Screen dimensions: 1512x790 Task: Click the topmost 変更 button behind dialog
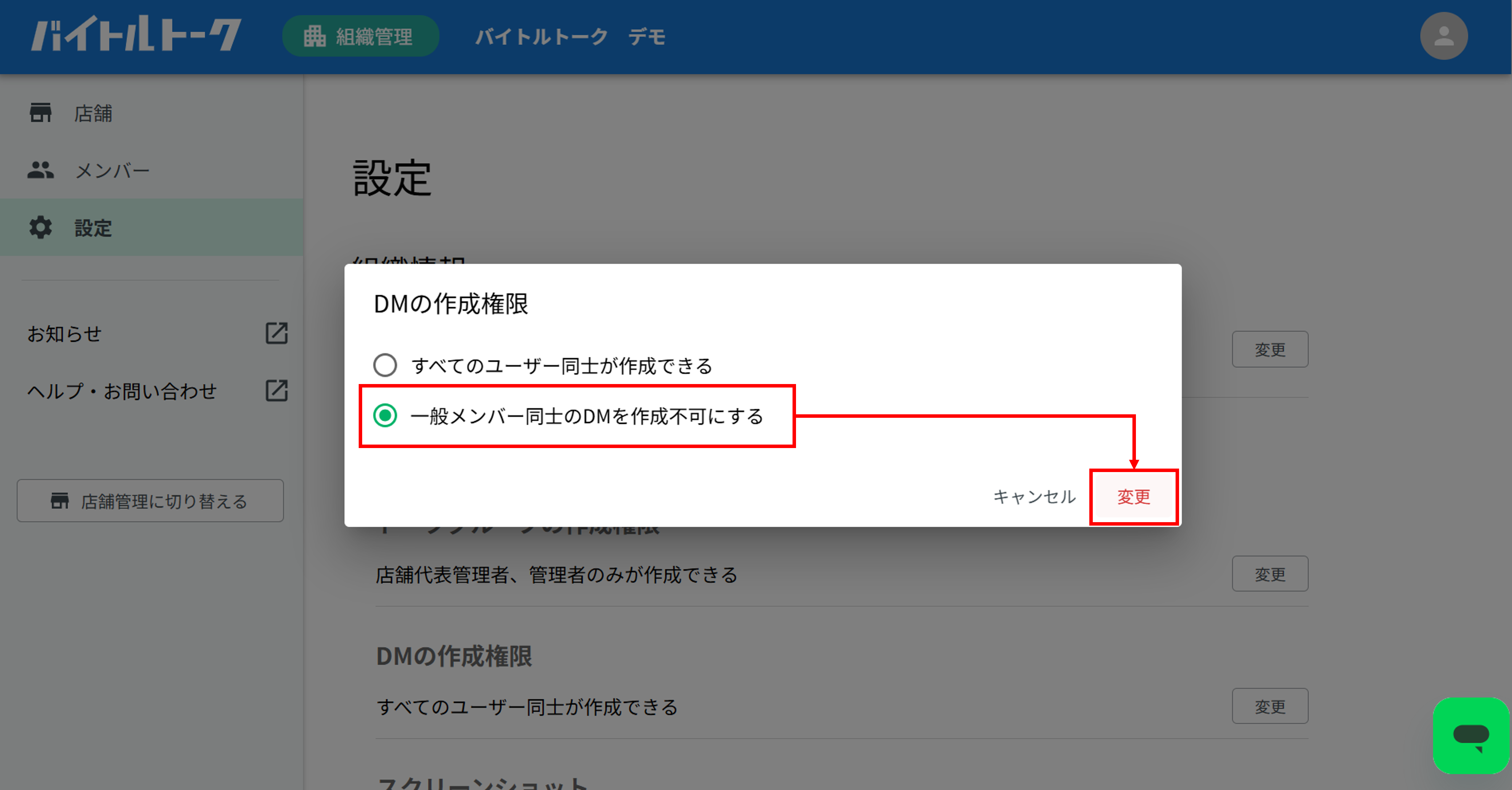tap(1270, 350)
